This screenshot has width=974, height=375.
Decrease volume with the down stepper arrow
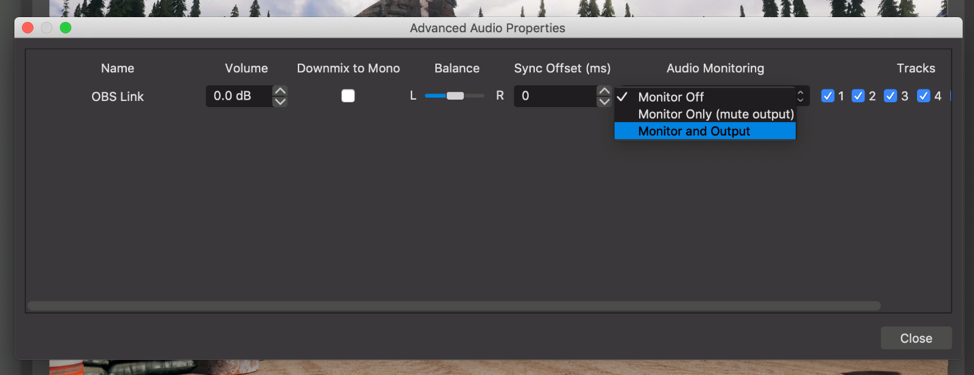tap(280, 101)
